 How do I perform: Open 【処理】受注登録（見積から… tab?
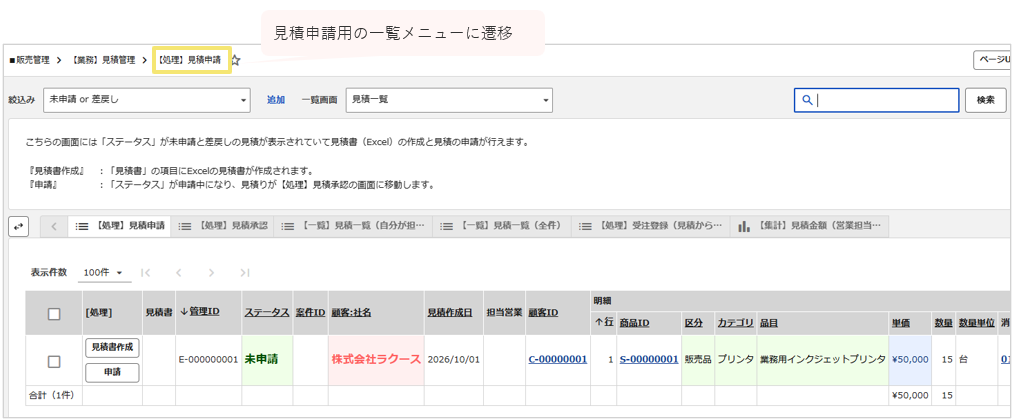click(650, 226)
